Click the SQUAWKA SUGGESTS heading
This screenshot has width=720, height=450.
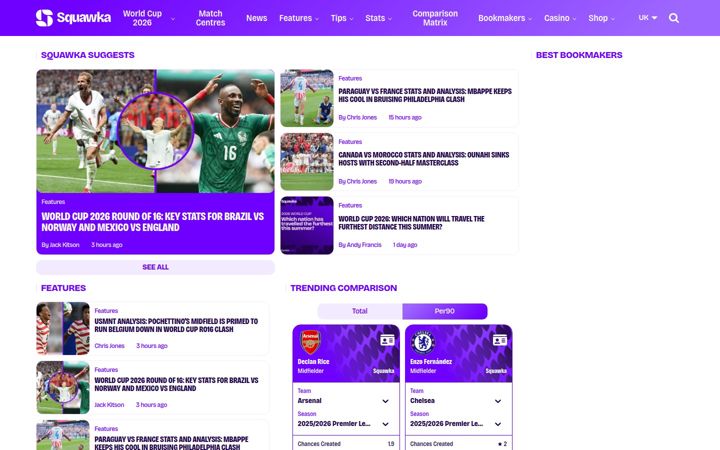(88, 55)
